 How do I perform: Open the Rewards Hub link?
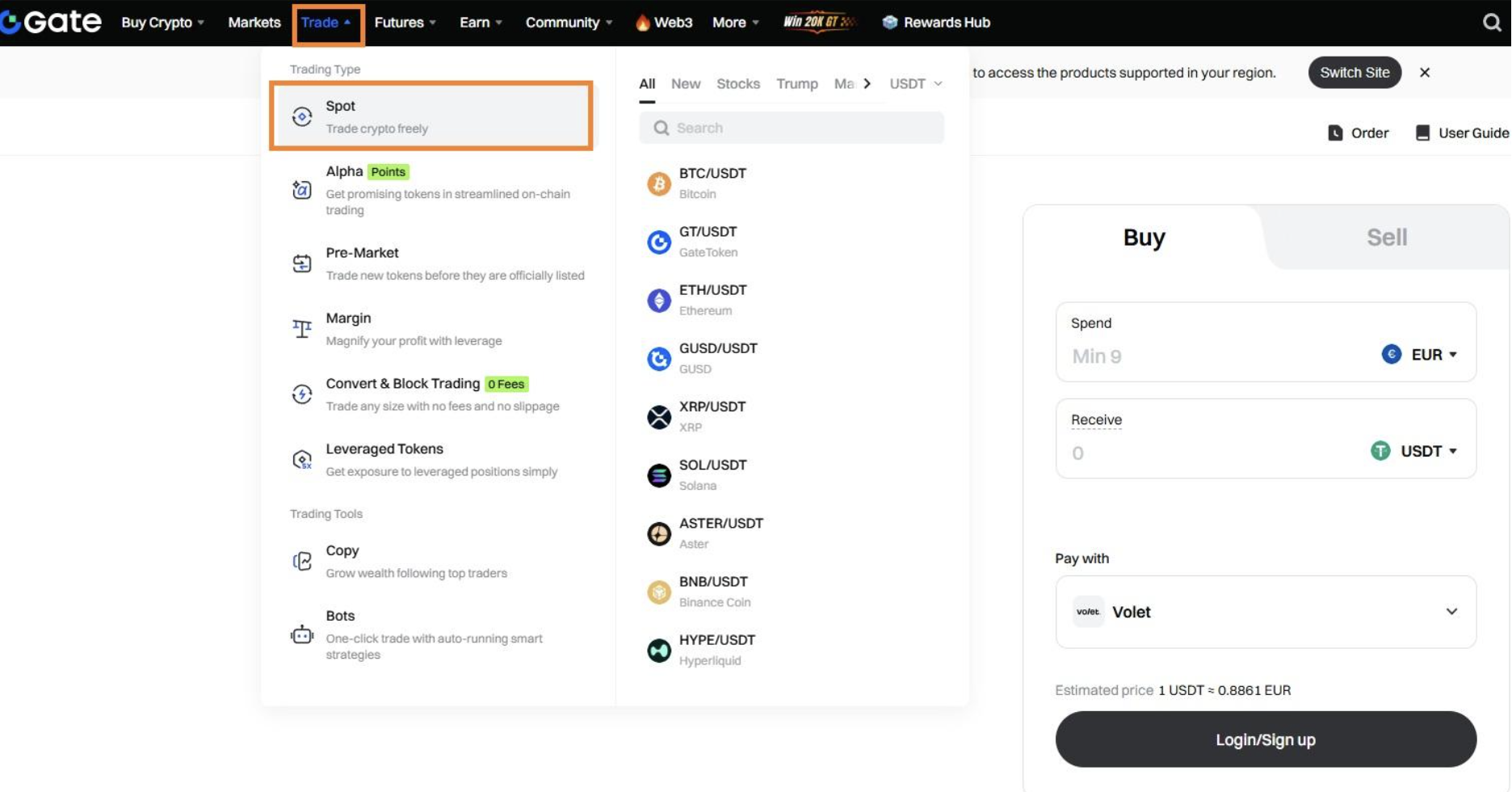point(936,23)
